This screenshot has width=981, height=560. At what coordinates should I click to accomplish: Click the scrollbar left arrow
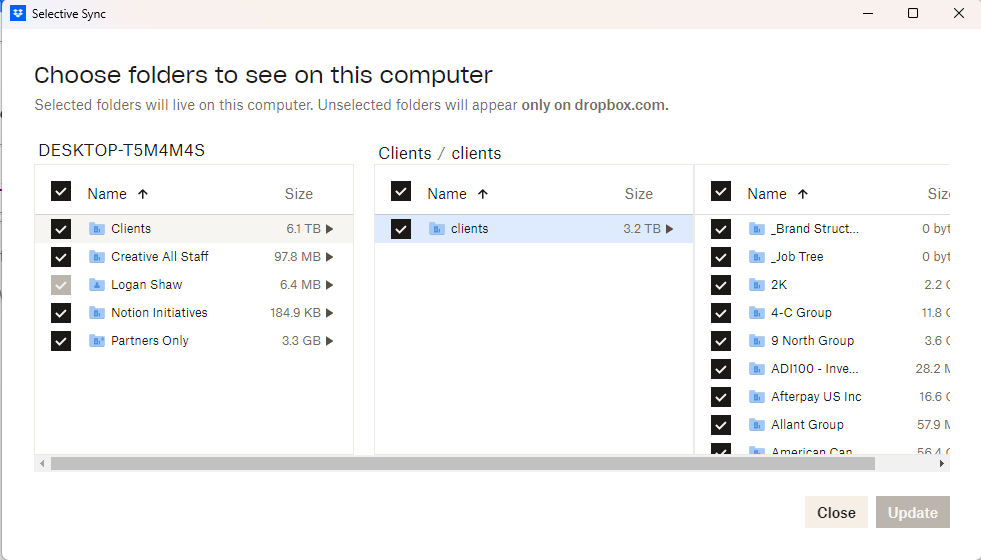(x=42, y=464)
